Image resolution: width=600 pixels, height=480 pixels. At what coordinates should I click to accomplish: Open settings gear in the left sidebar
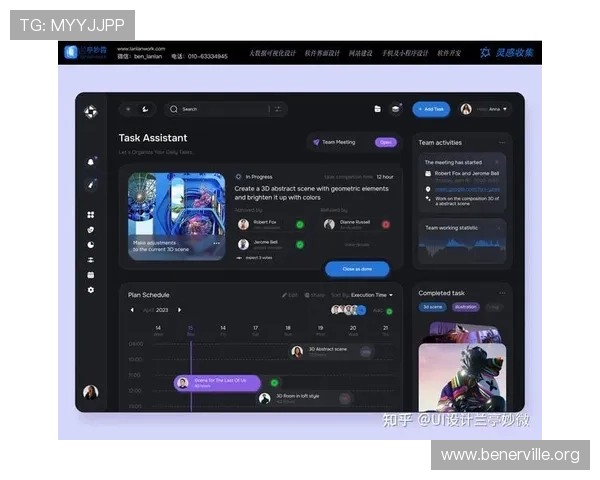[x=91, y=289]
